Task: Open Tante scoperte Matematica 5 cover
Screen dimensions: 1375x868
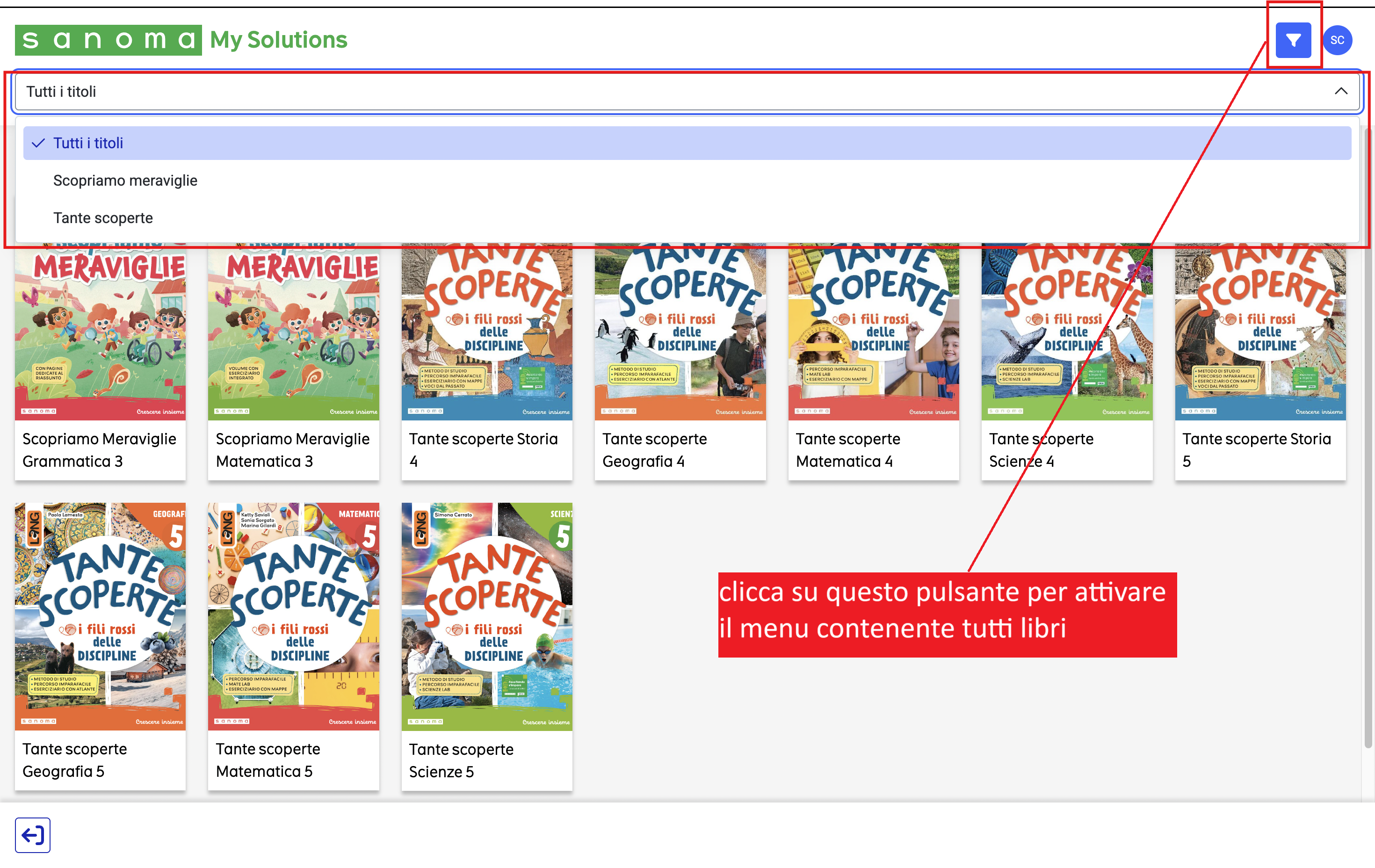Action: (x=293, y=616)
